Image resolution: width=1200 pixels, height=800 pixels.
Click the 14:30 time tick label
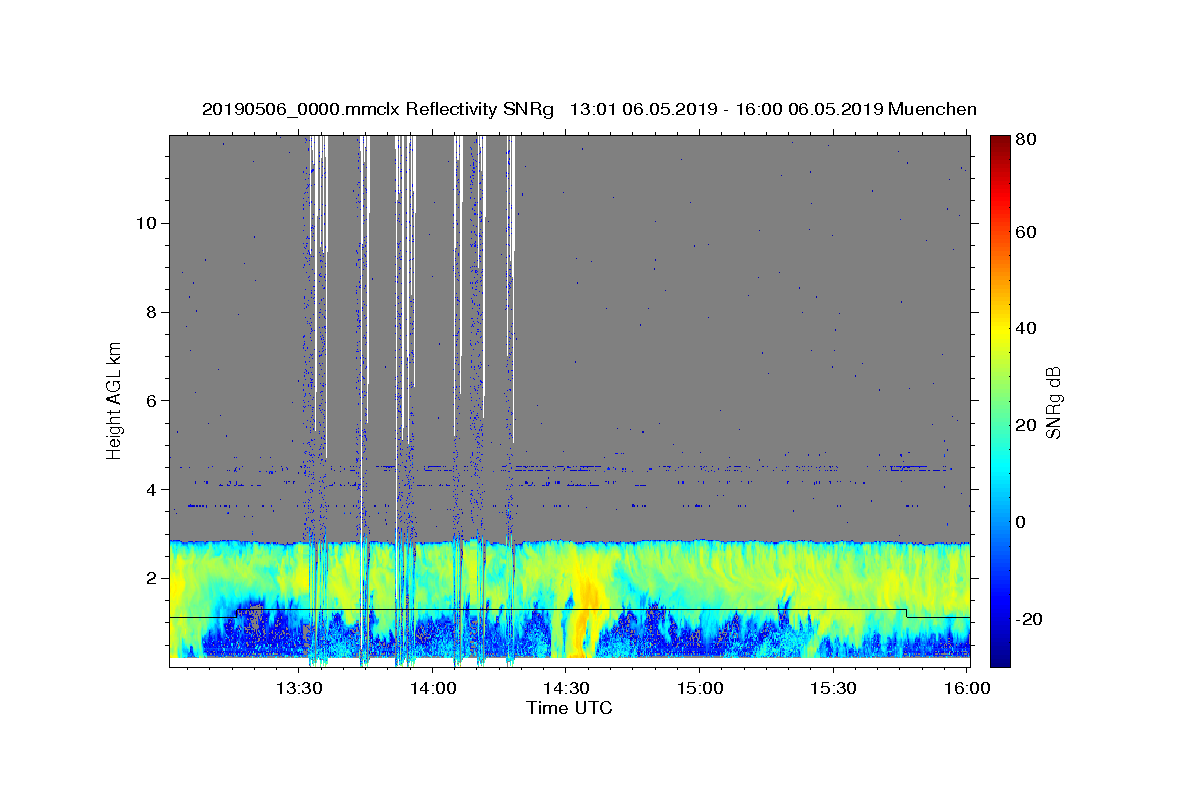tap(566, 689)
